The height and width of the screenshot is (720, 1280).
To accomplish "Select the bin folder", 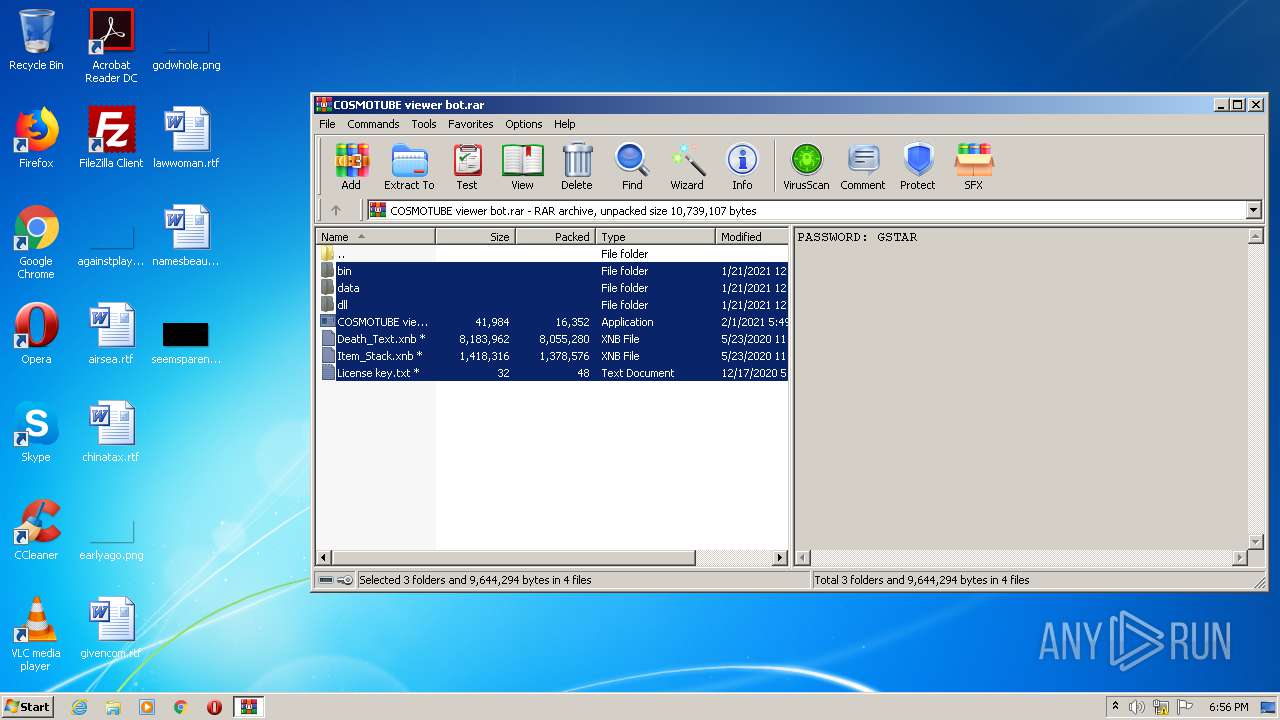I will (x=553, y=271).
